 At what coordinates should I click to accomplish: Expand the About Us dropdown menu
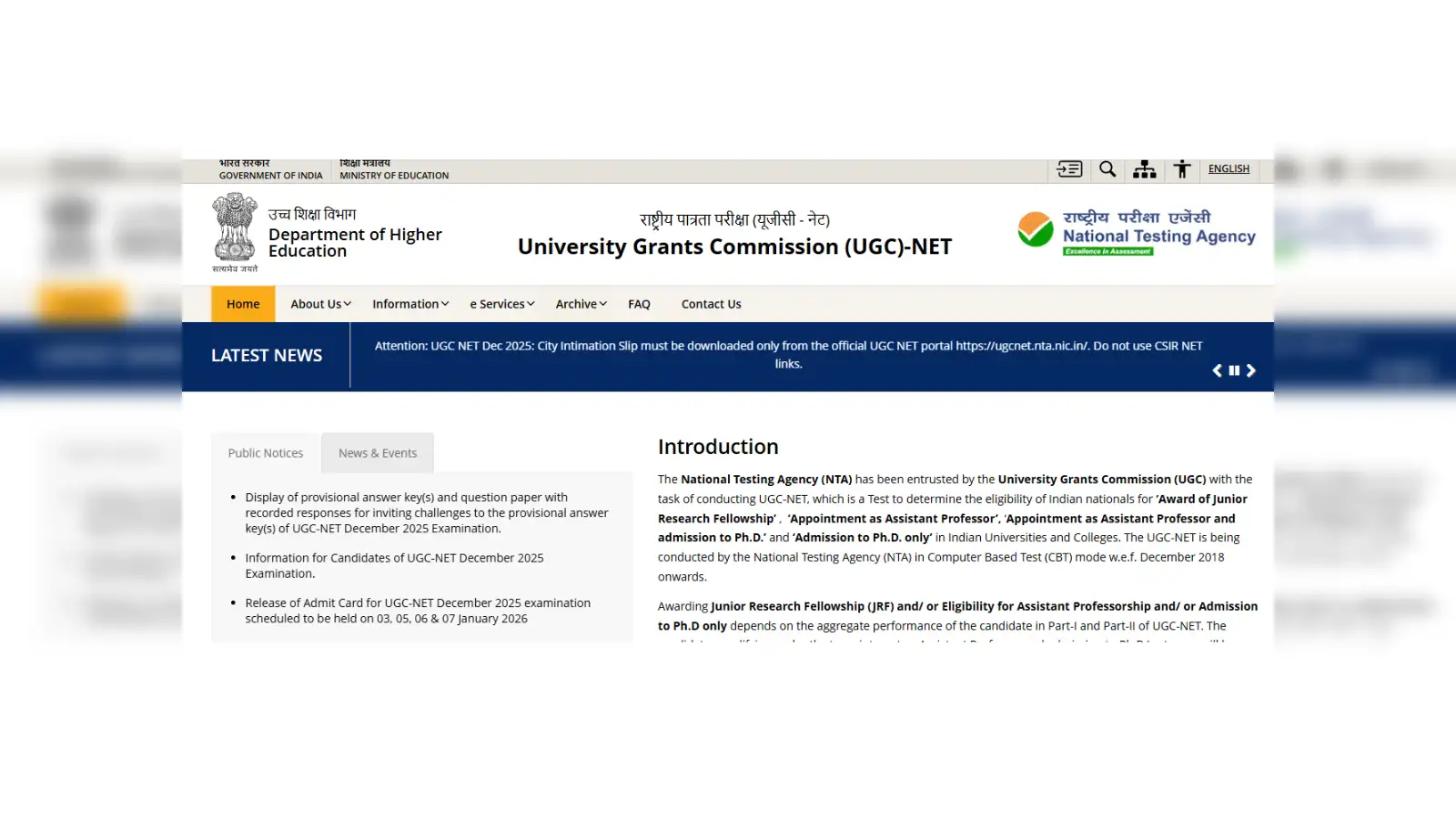pos(320,304)
